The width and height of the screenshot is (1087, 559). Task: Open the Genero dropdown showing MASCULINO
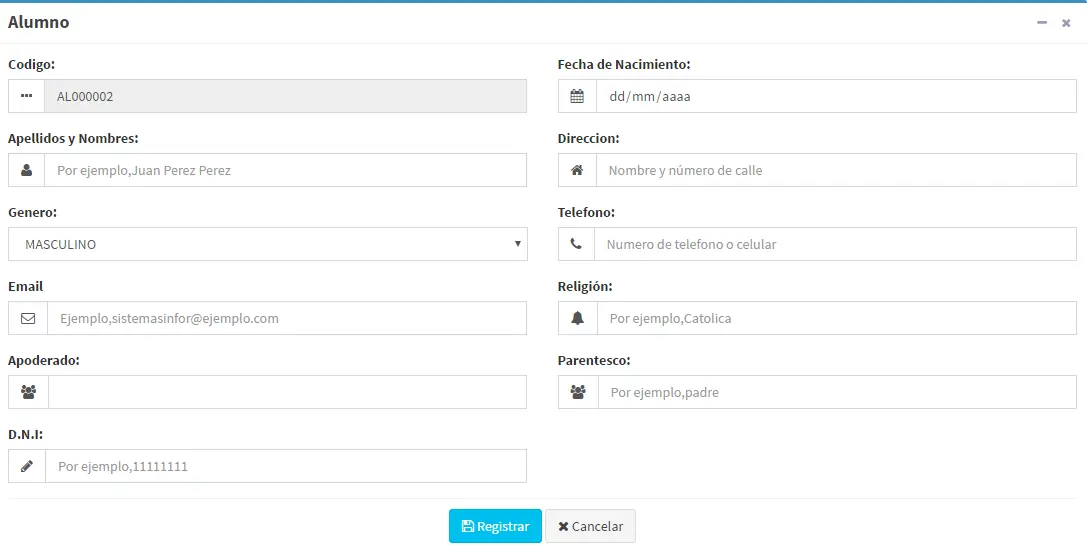pyautogui.click(x=268, y=244)
